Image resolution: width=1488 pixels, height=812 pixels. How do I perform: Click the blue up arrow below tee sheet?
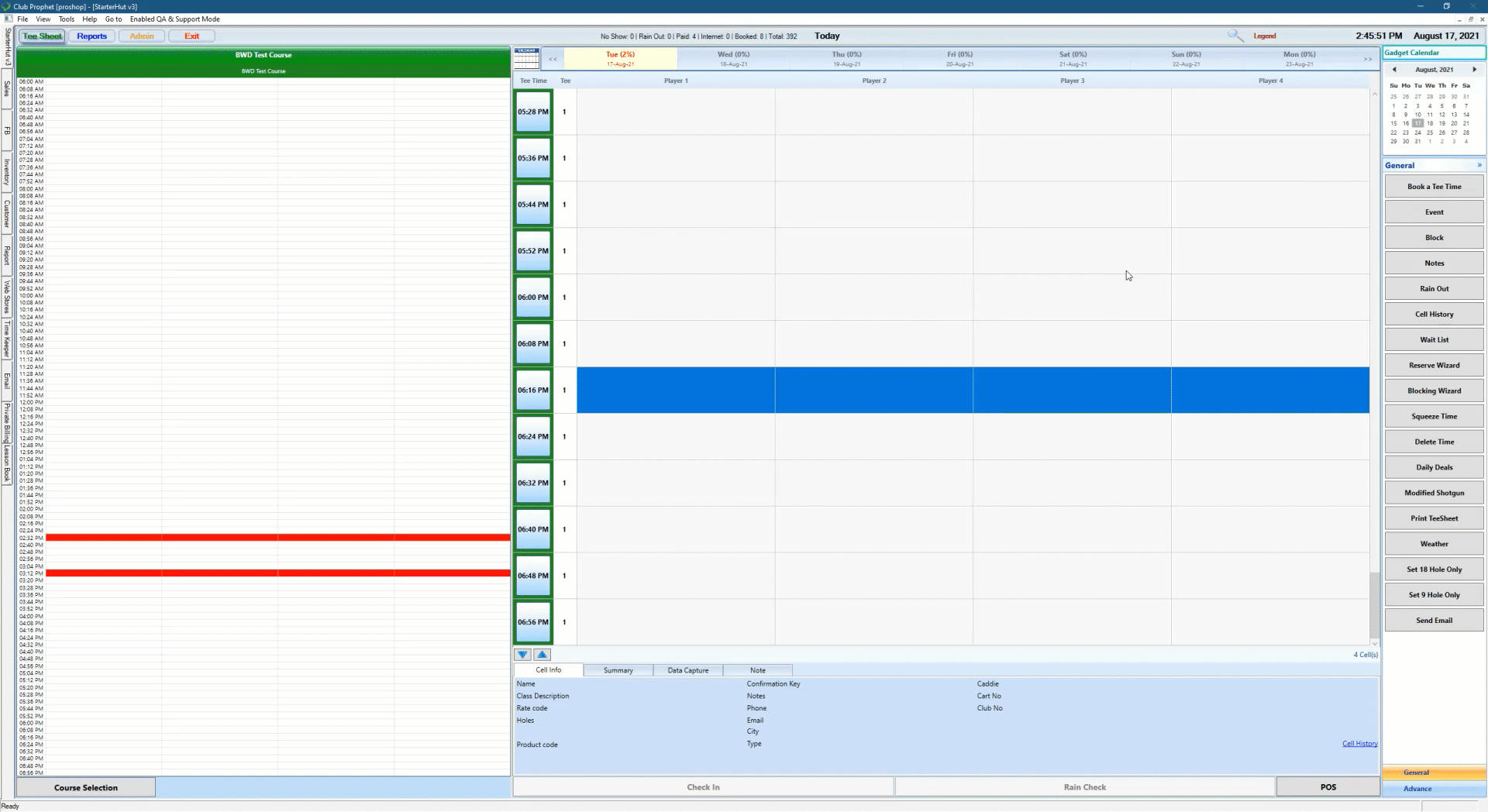click(x=542, y=655)
